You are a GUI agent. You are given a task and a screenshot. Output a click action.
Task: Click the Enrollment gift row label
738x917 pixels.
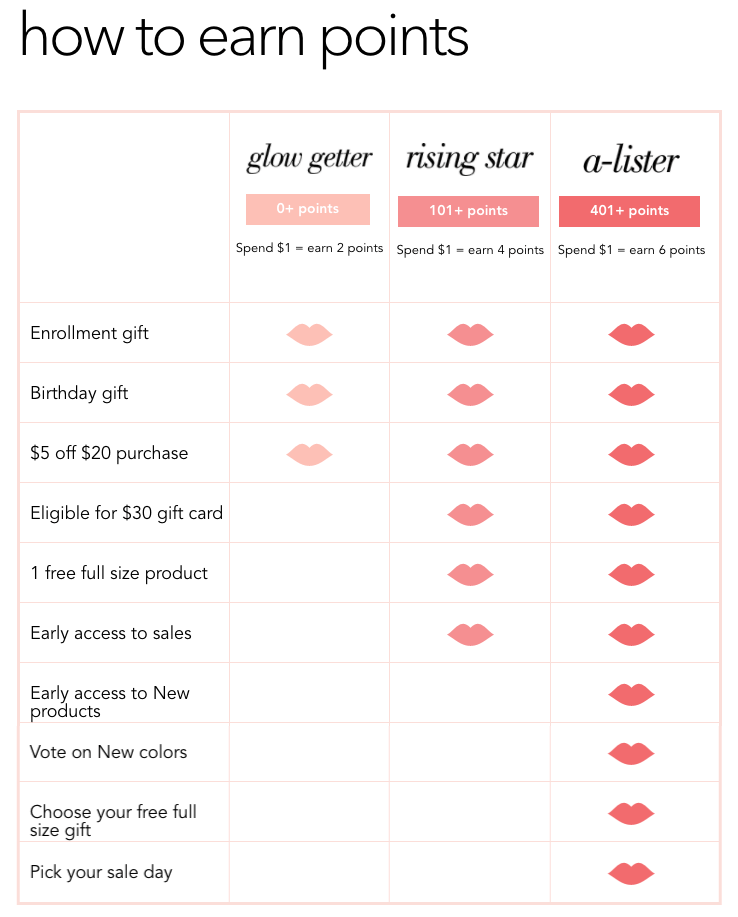click(89, 333)
